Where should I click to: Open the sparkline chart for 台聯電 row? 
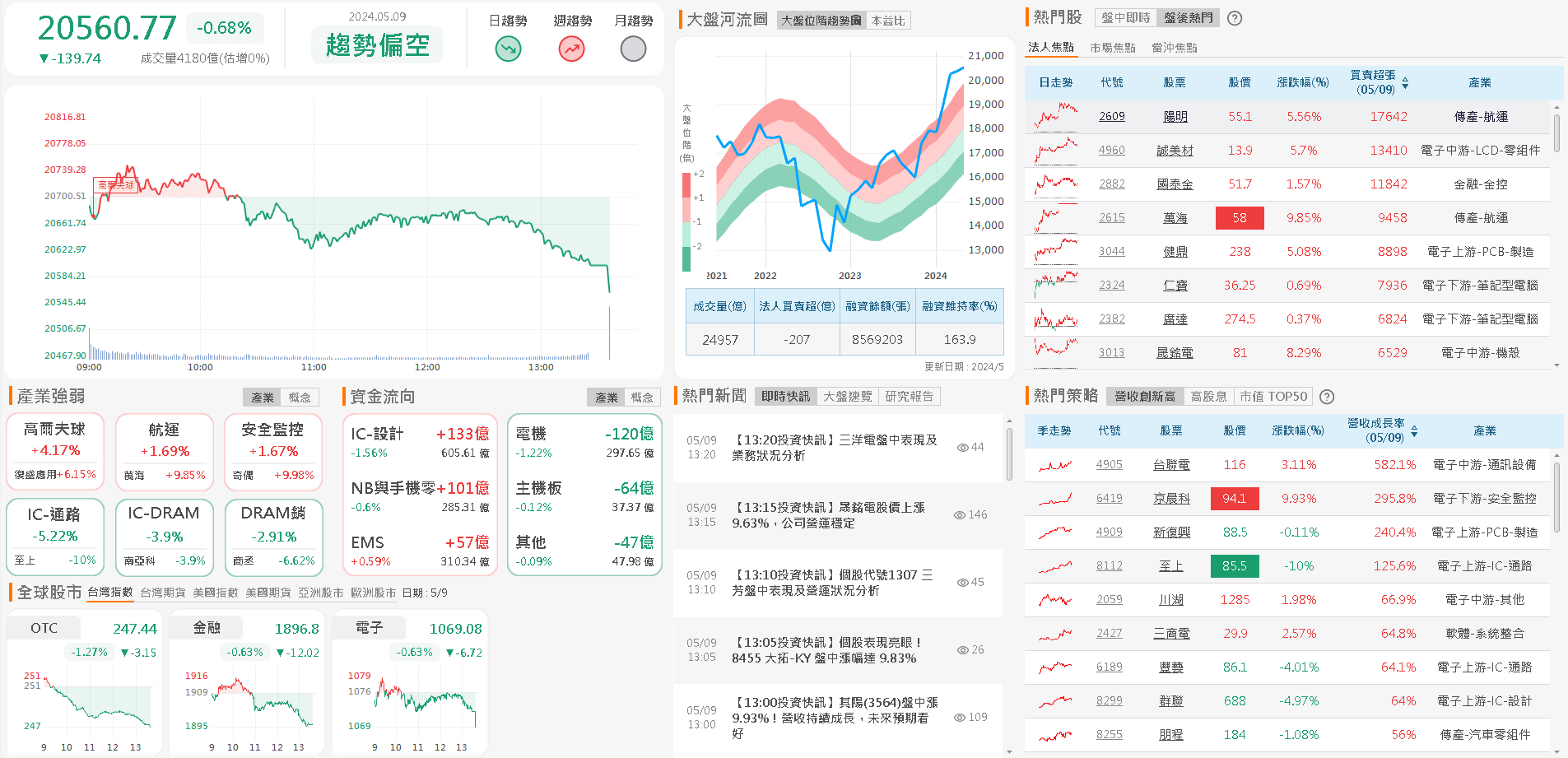(1055, 465)
